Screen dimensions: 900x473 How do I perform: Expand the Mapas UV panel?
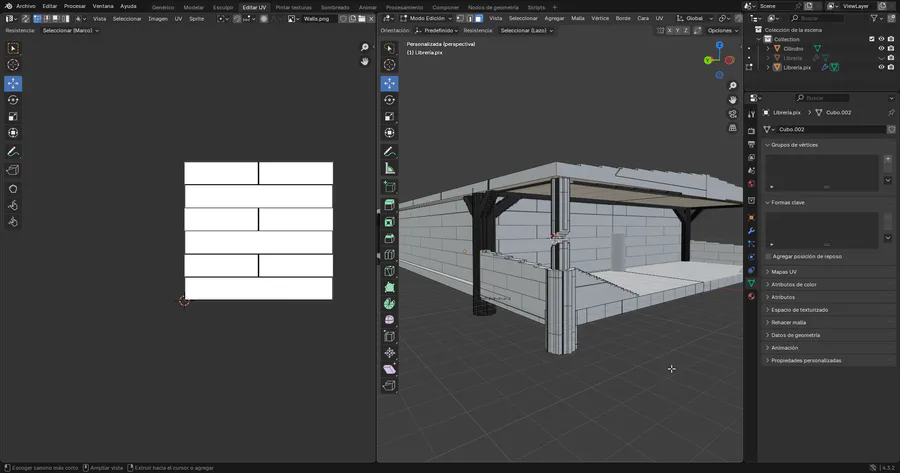coord(784,271)
